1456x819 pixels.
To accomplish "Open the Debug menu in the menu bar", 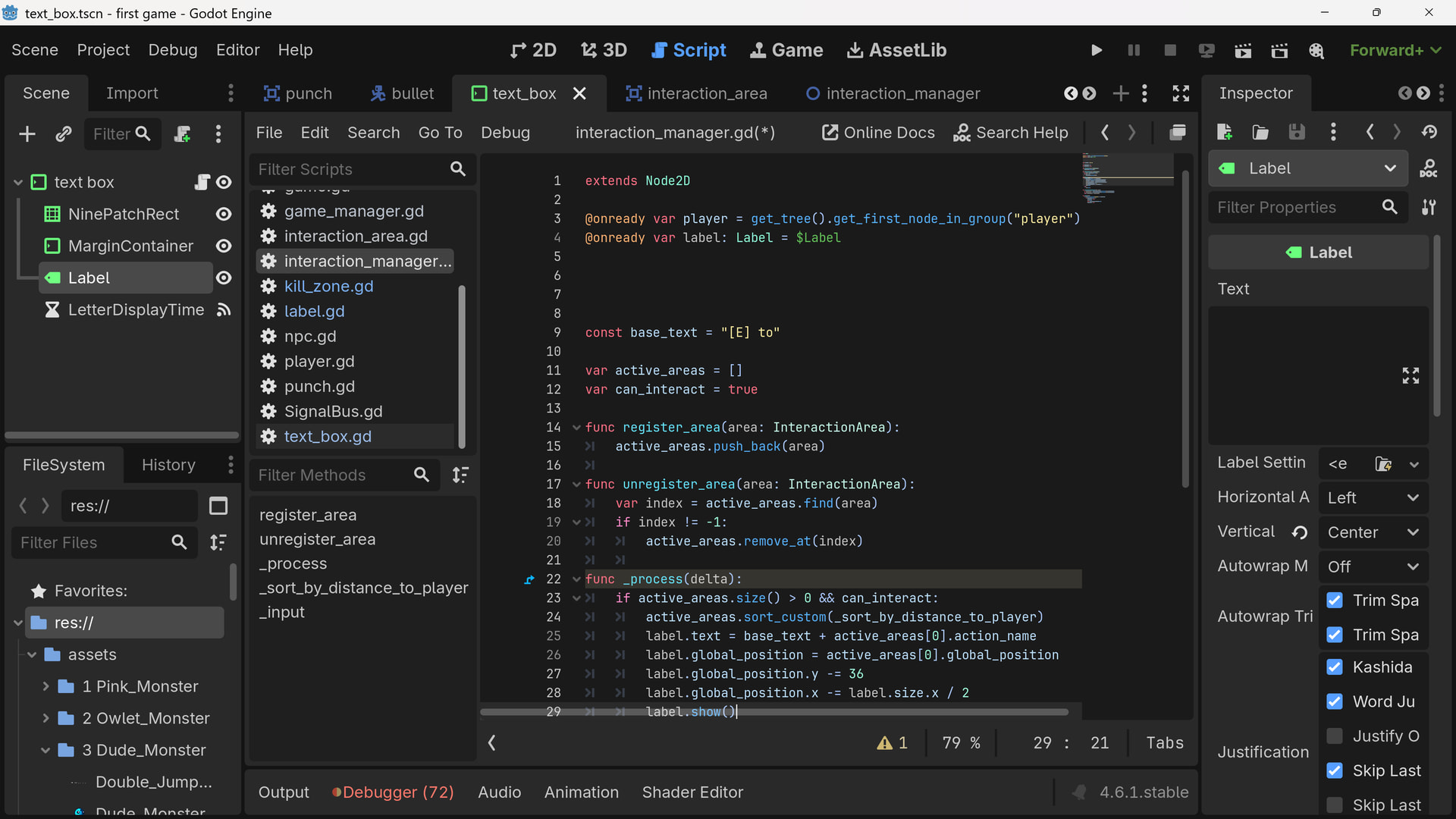I will [173, 50].
